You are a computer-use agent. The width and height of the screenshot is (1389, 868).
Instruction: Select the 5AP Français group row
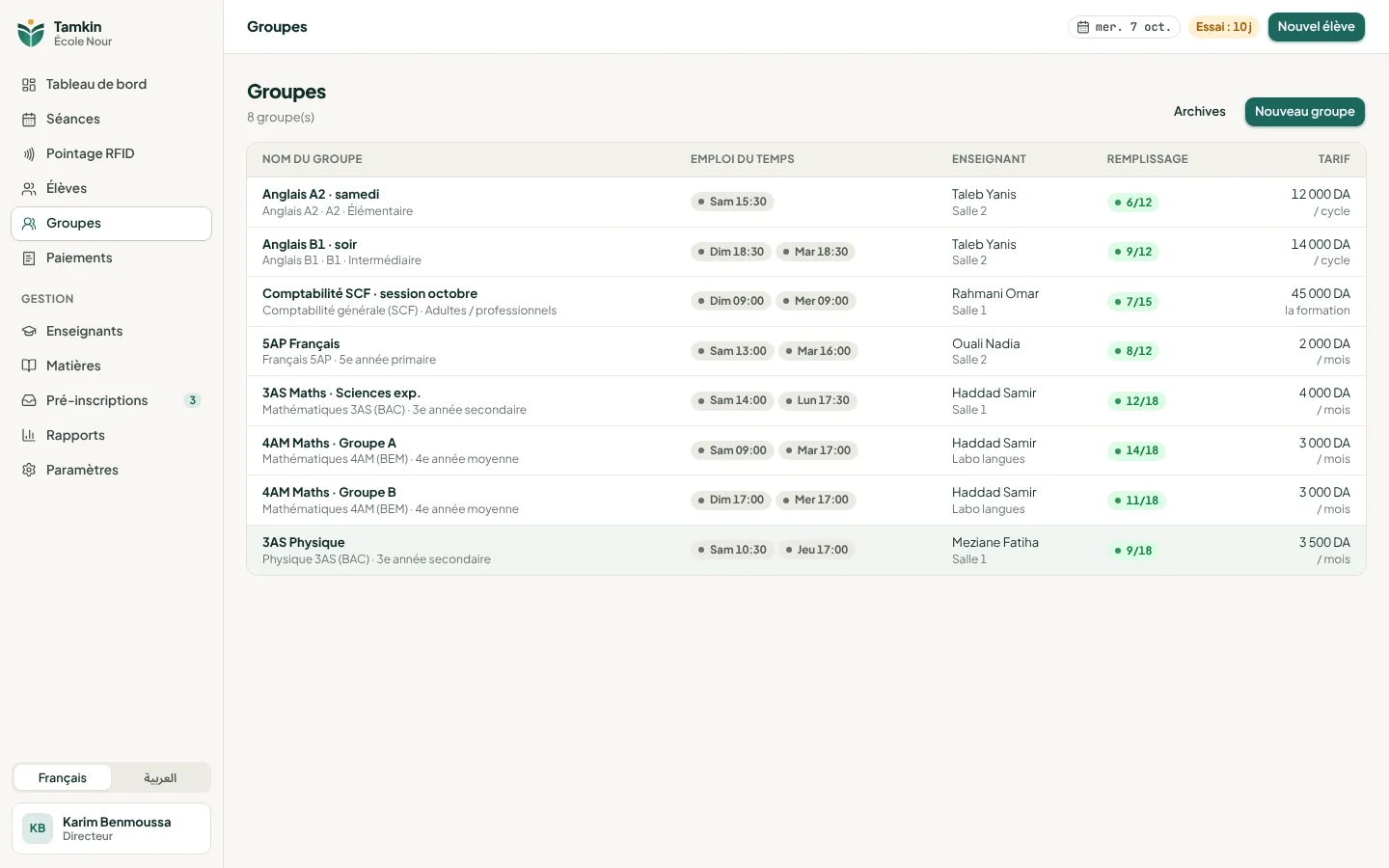click(x=806, y=351)
